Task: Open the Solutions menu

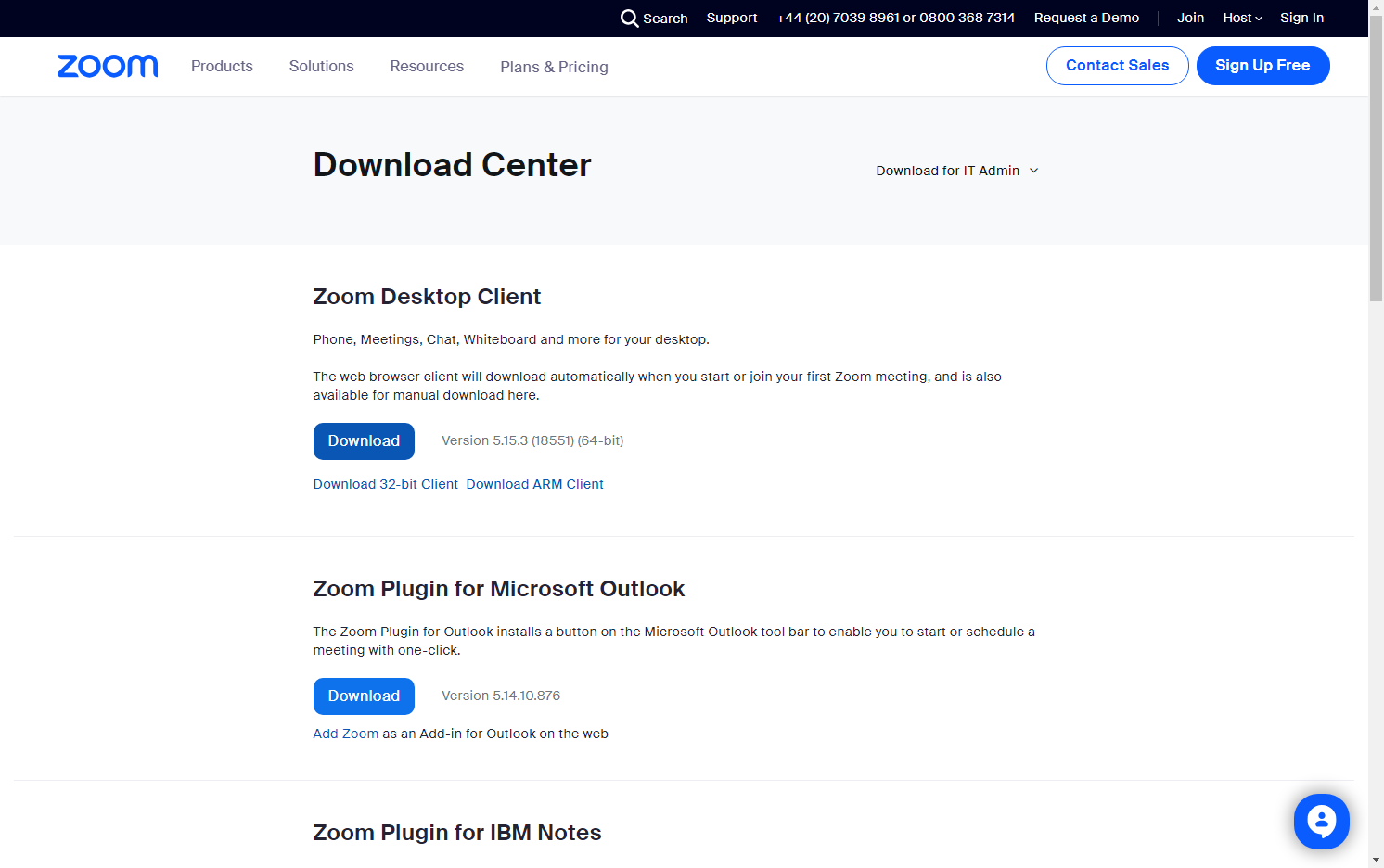Action: click(x=321, y=67)
